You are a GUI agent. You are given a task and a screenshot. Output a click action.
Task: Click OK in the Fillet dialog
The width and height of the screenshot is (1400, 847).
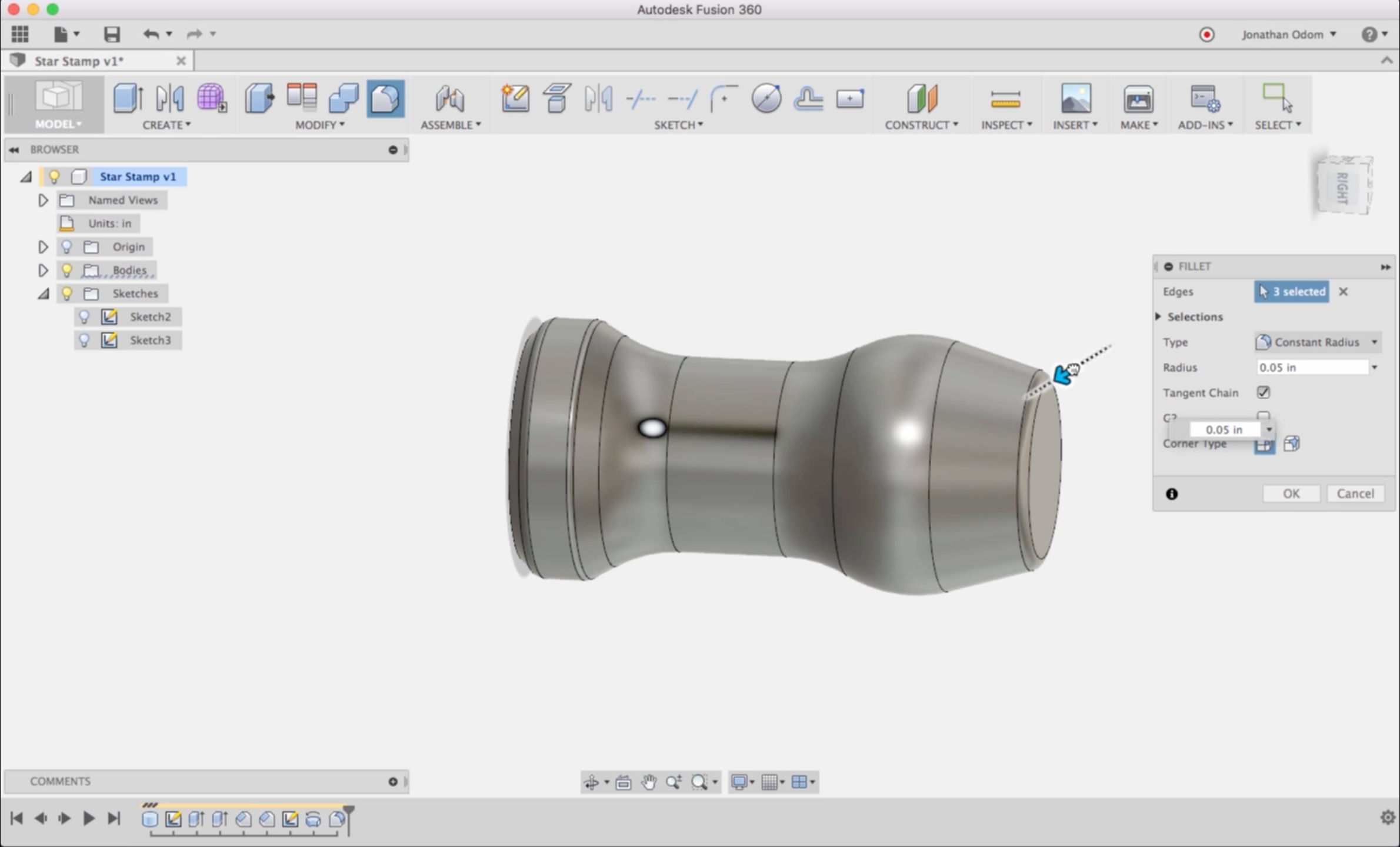(x=1291, y=493)
